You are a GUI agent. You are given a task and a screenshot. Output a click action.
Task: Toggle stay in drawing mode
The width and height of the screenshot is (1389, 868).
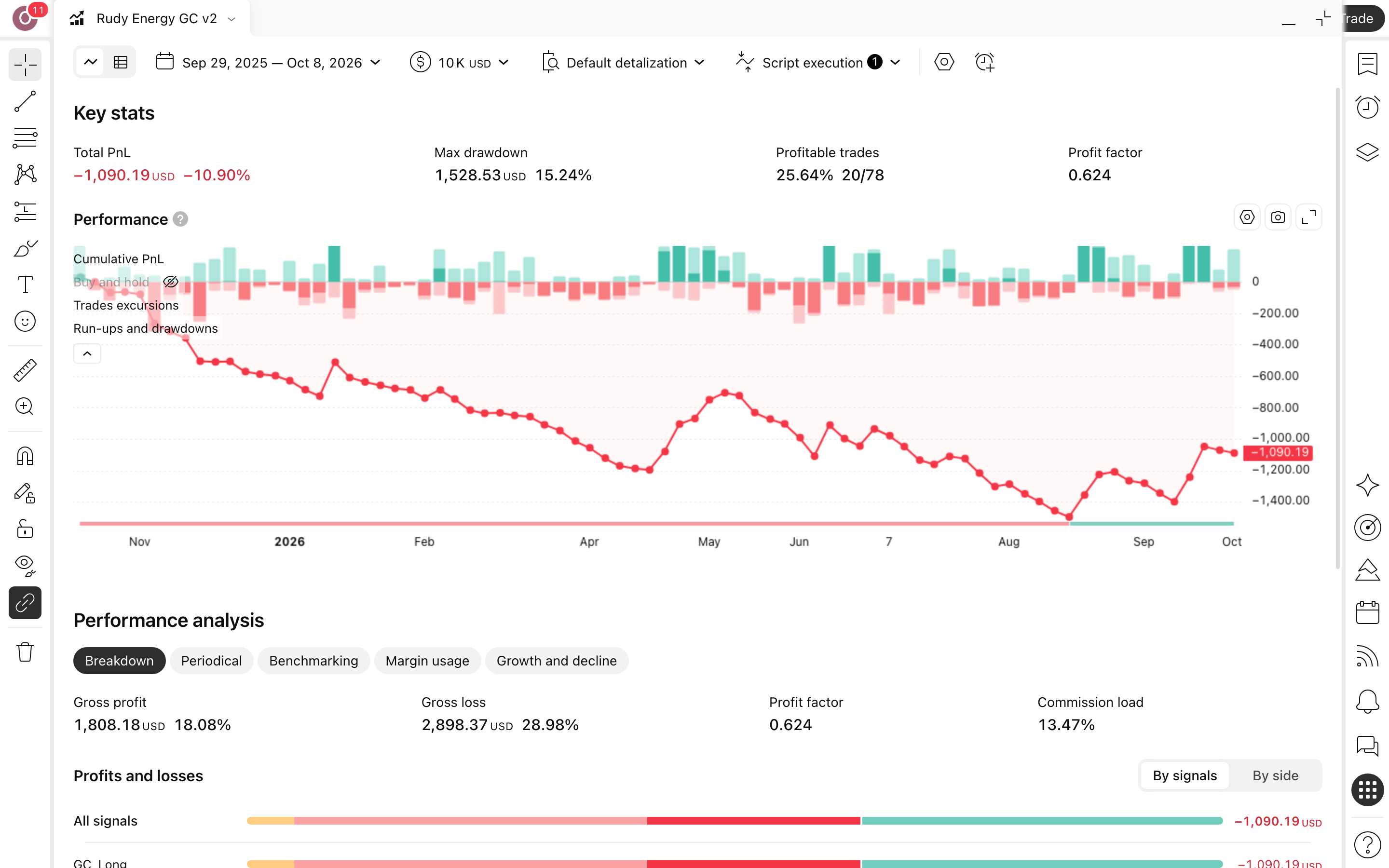25,493
